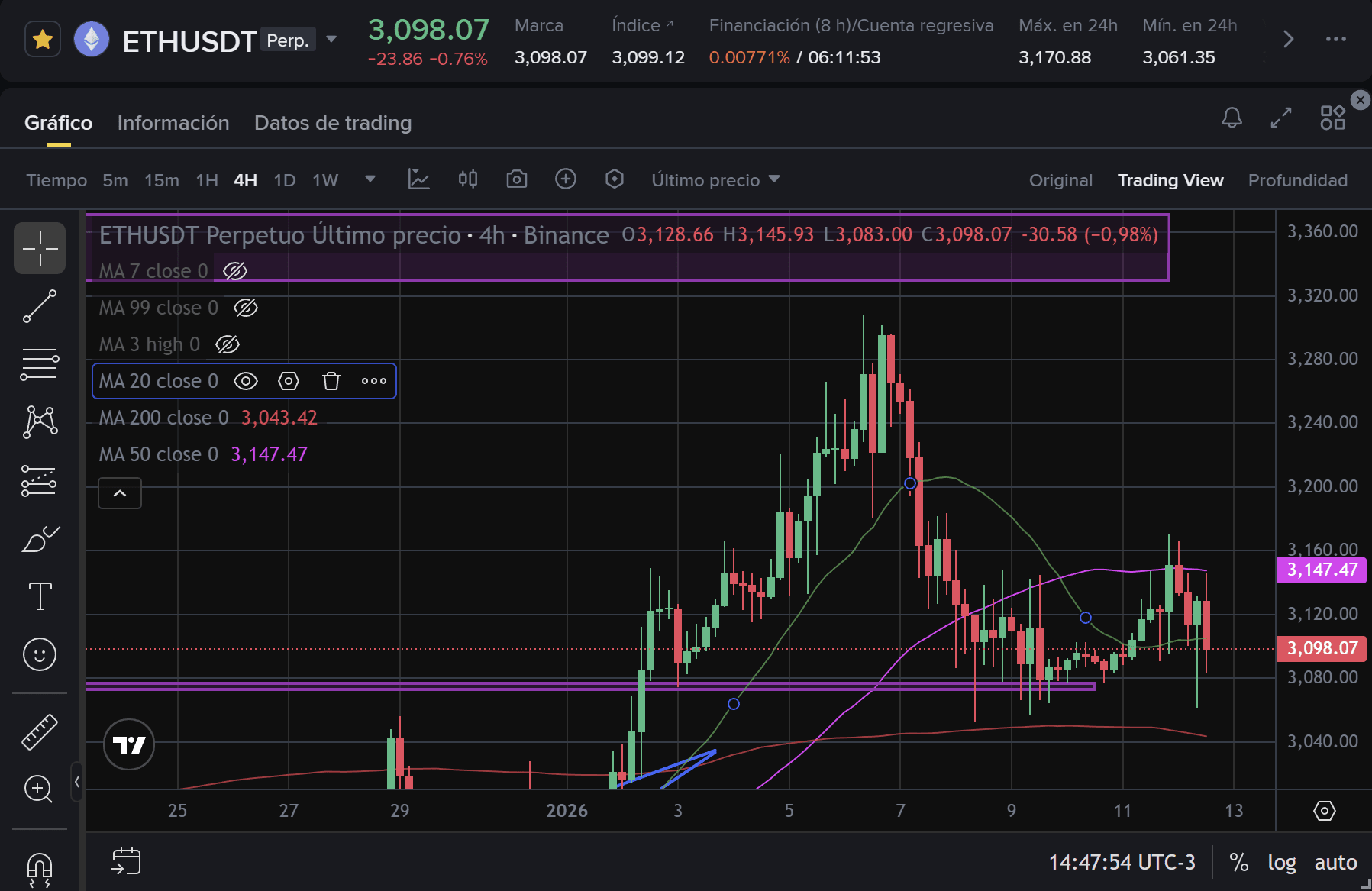The image size is (1372, 891).
Task: Open the Datos de trading tab
Action: (x=333, y=123)
